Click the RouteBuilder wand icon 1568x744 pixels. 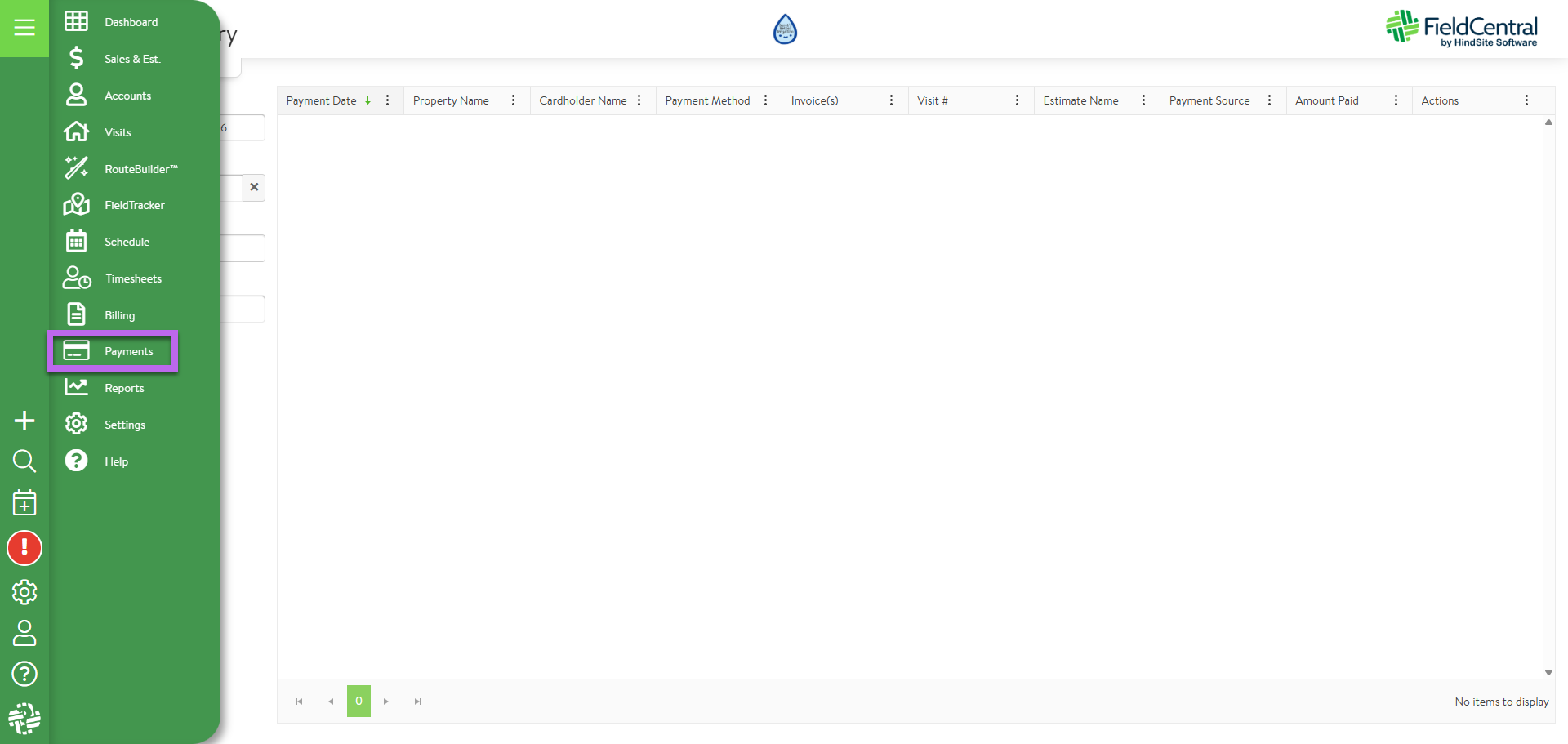point(76,168)
